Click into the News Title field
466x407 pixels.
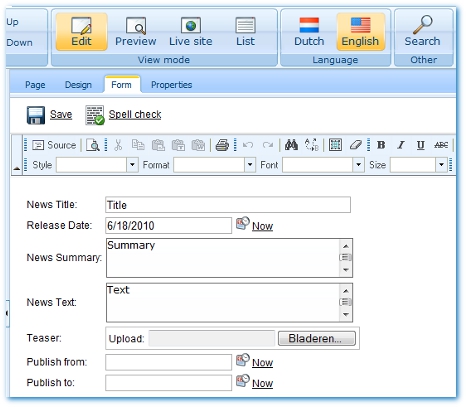[x=228, y=205]
